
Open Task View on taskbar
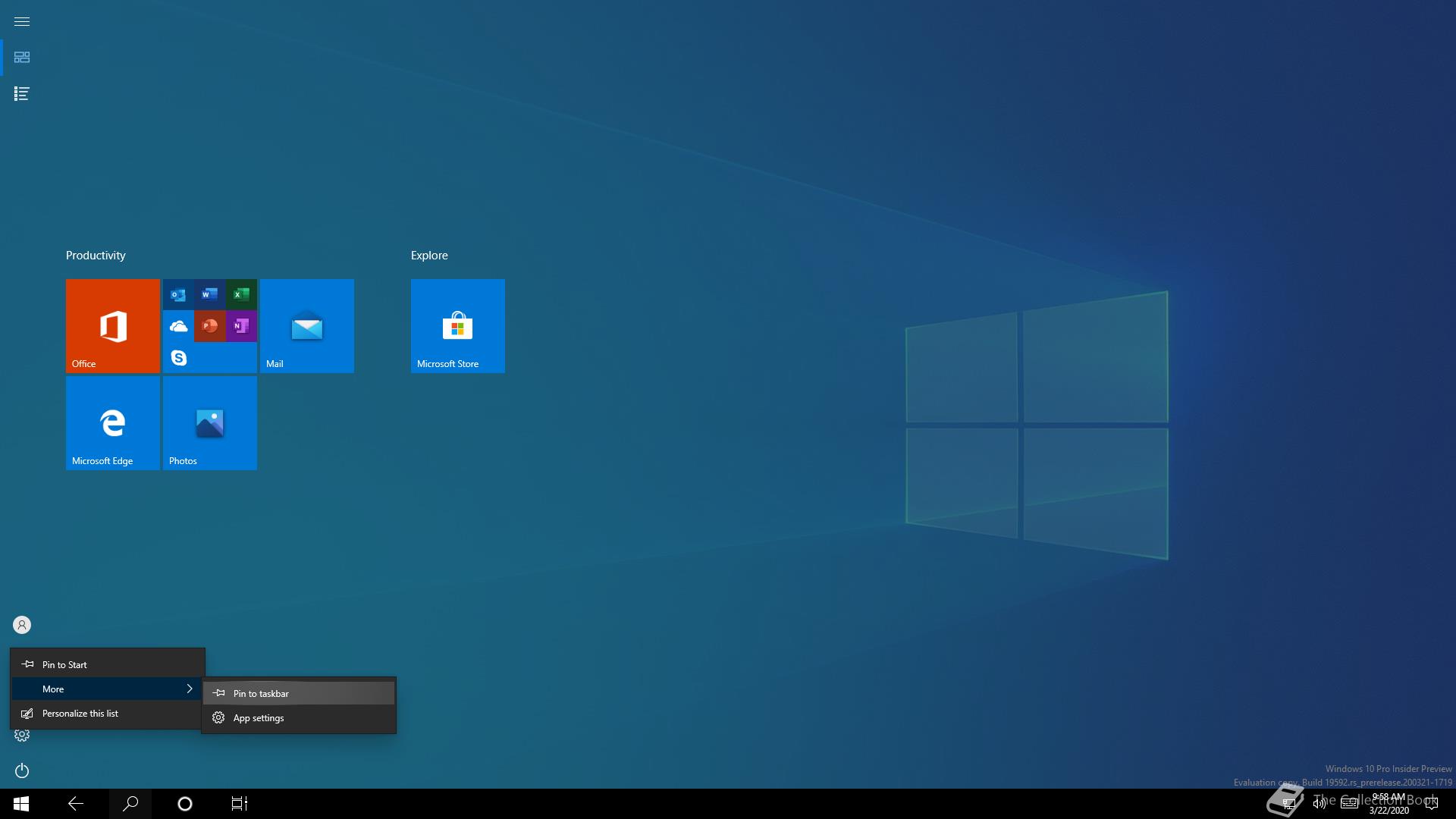click(x=240, y=804)
